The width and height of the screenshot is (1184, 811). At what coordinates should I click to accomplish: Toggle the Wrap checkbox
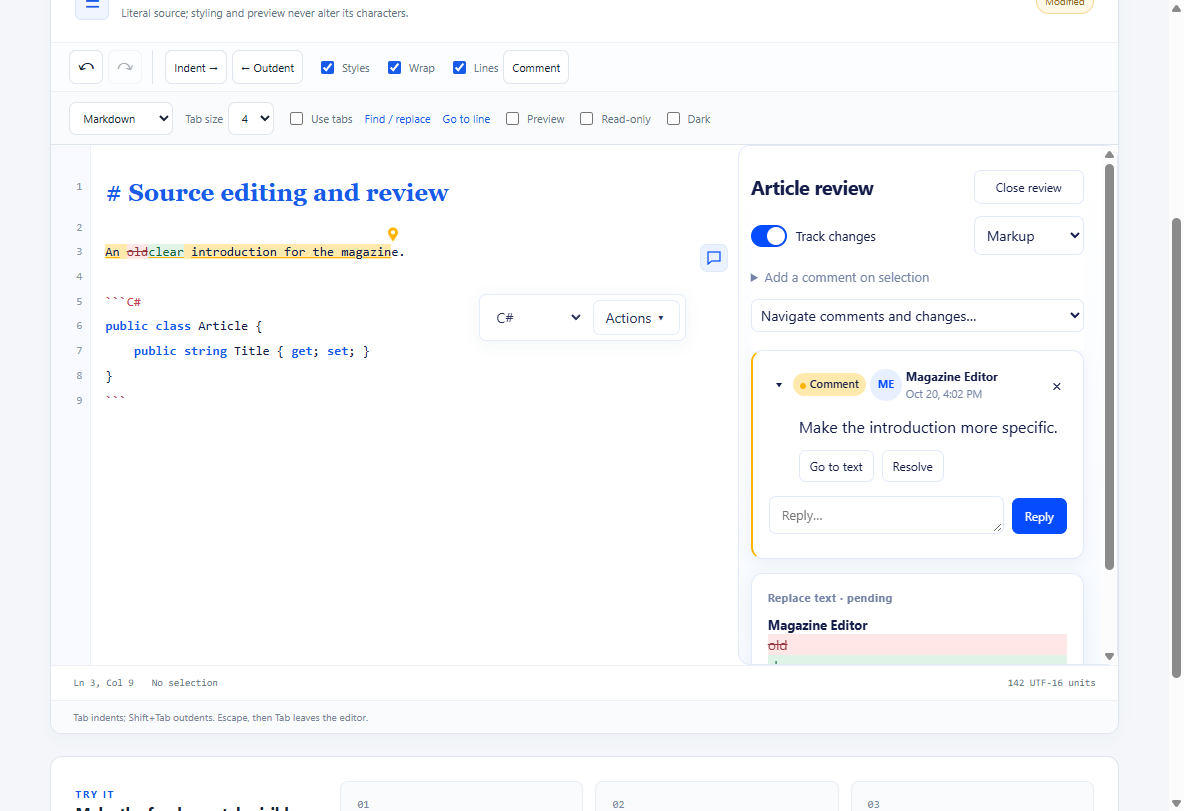click(x=394, y=67)
